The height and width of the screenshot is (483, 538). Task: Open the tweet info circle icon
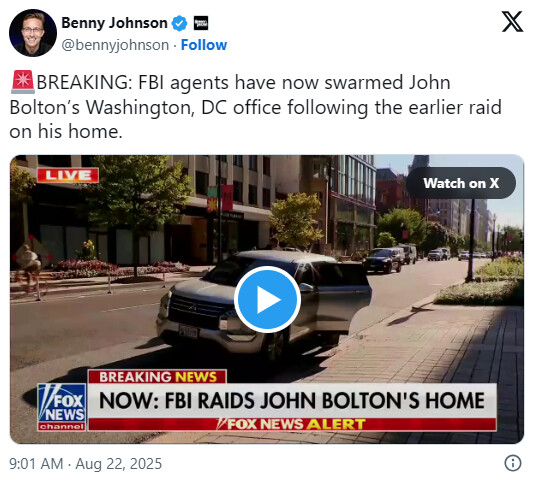point(513,463)
